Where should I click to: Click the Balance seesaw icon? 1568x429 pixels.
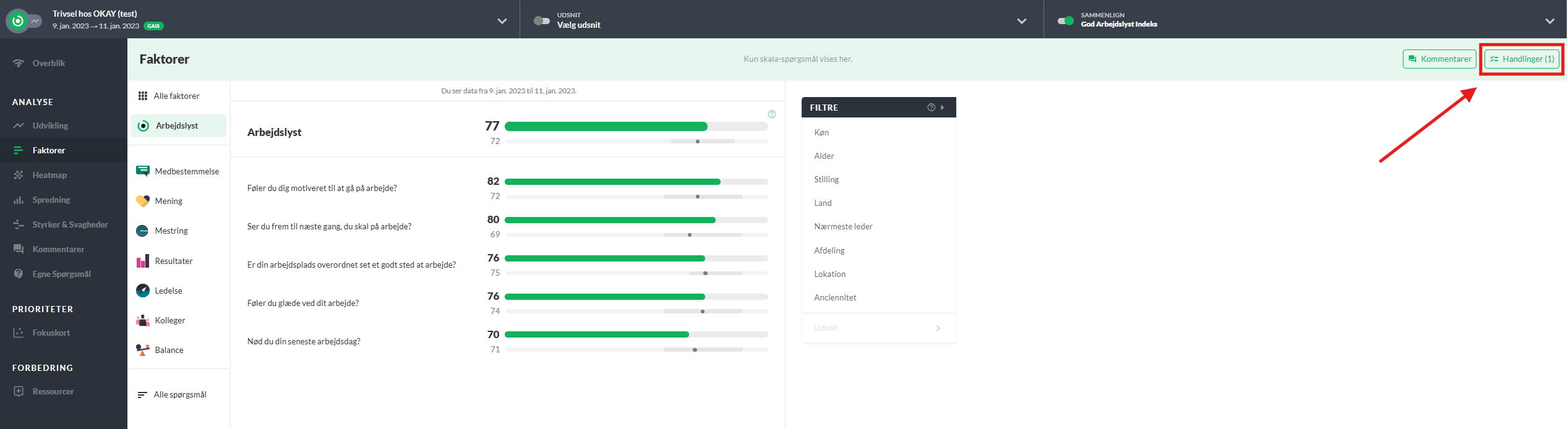(x=143, y=350)
